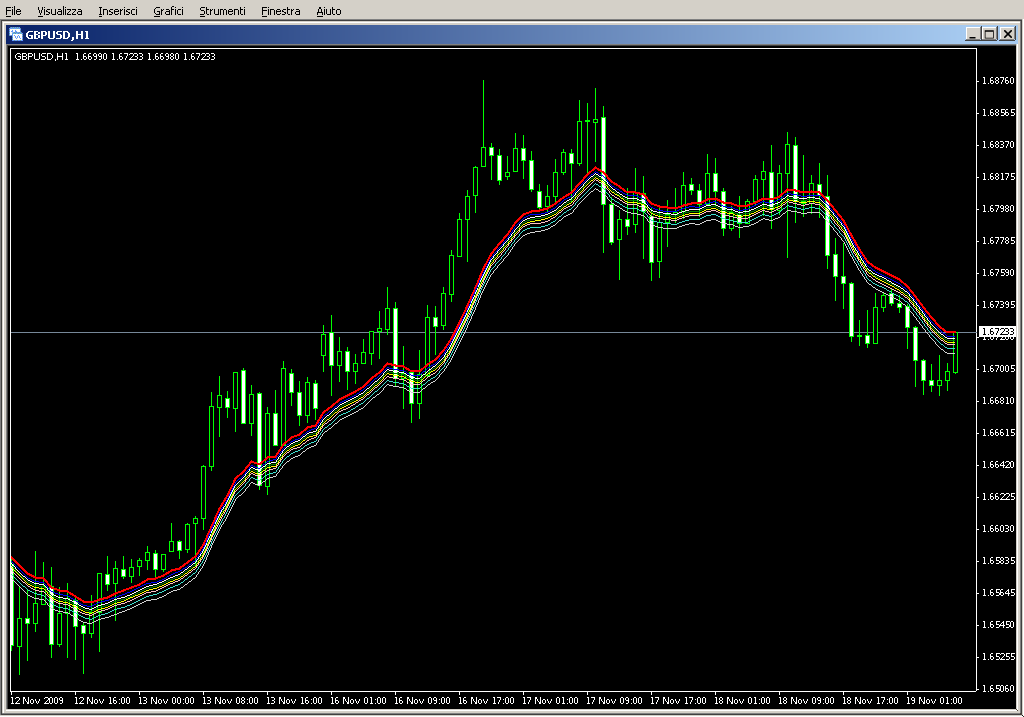Close the GBPUSD,H1 chart window
Image resolution: width=1024 pixels, height=717 pixels.
pos(1008,34)
